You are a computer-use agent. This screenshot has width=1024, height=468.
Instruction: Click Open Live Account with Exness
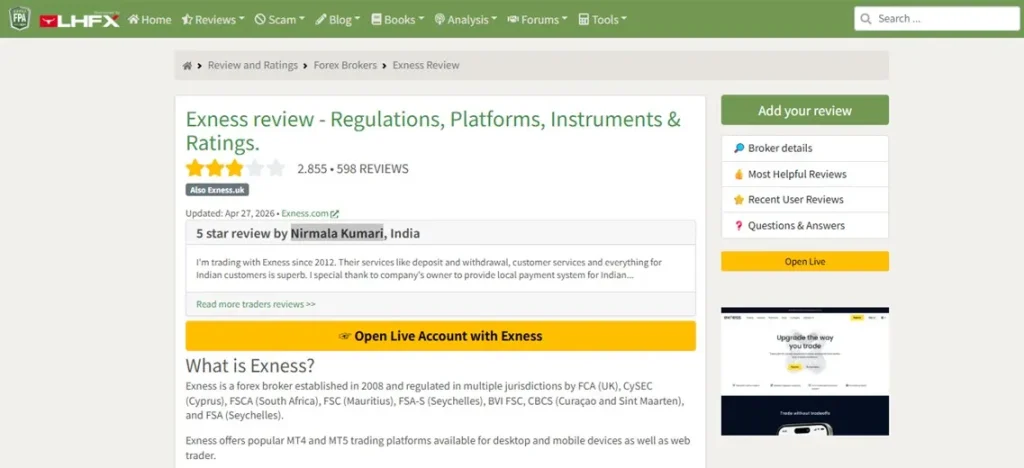(x=440, y=336)
